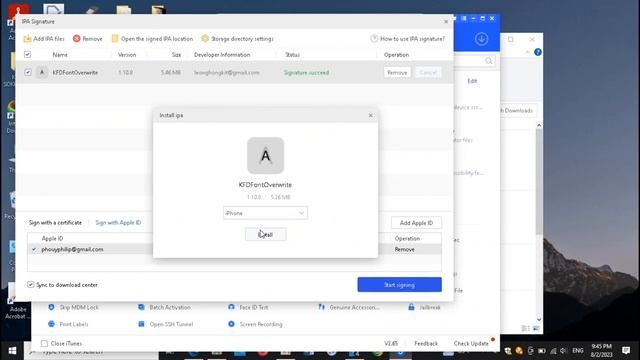The height and width of the screenshot is (360, 640).
Task: Click the Explorer vertical scrollbar
Action: click(x=539, y=182)
